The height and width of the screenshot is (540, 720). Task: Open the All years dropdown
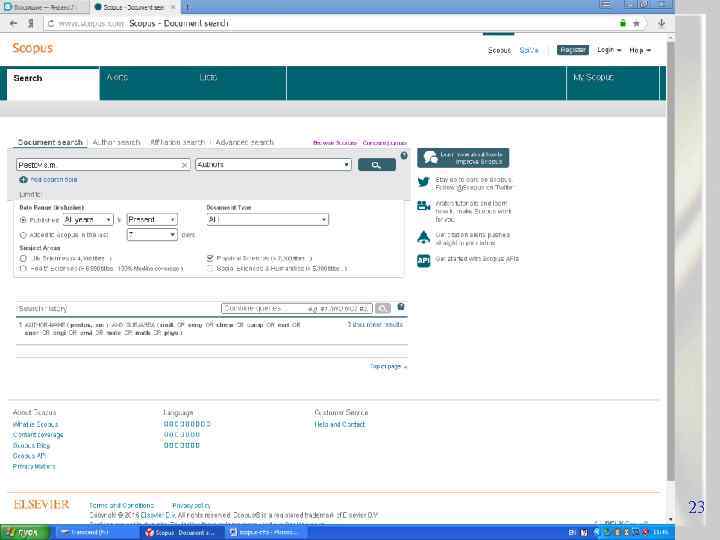[x=88, y=220]
